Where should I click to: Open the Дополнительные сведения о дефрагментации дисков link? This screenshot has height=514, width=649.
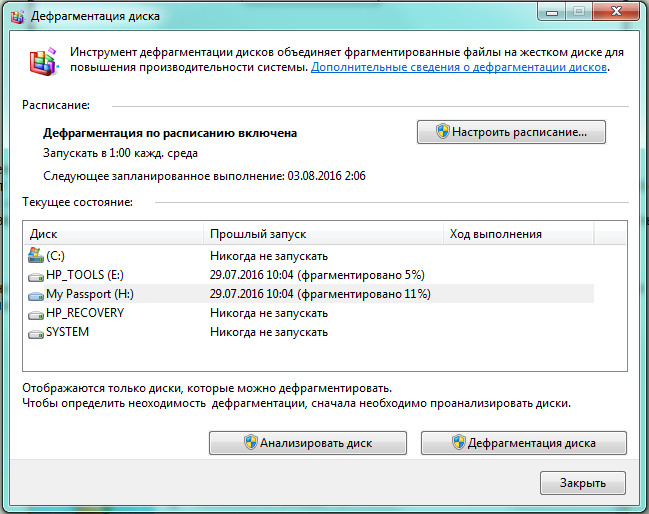(459, 67)
